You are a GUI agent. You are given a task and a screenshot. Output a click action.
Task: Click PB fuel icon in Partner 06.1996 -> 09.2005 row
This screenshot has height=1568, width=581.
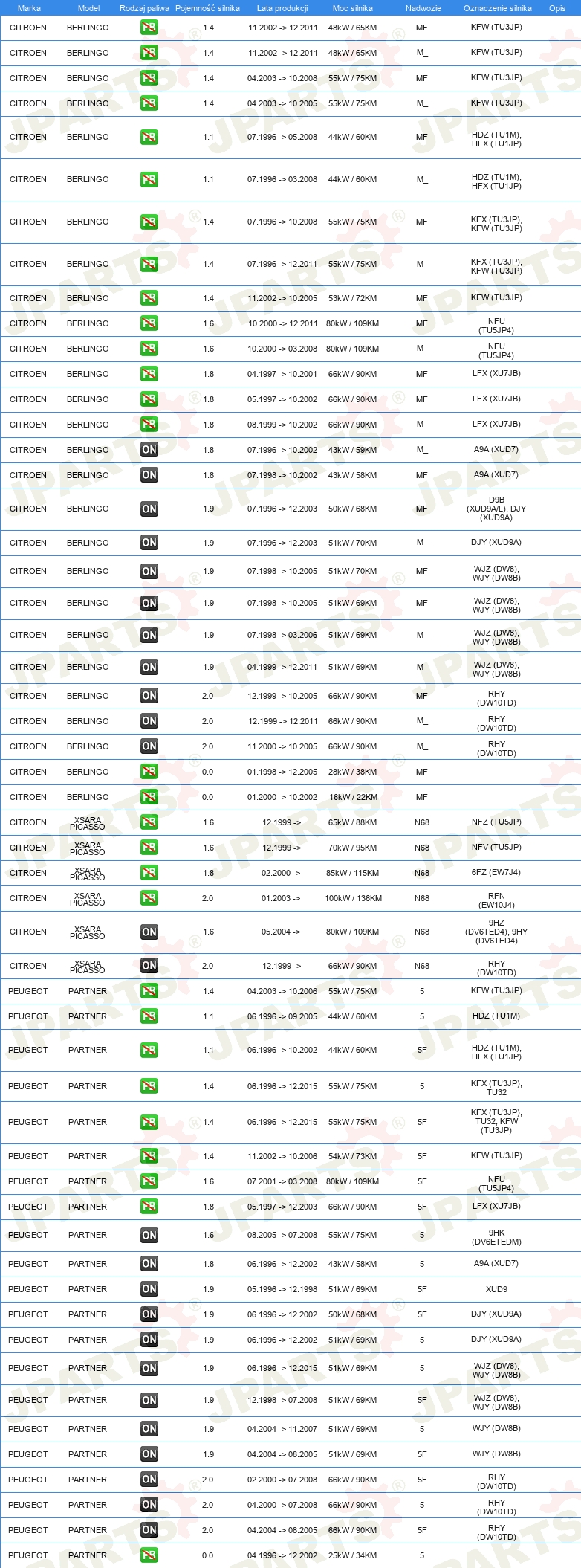[x=149, y=1016]
